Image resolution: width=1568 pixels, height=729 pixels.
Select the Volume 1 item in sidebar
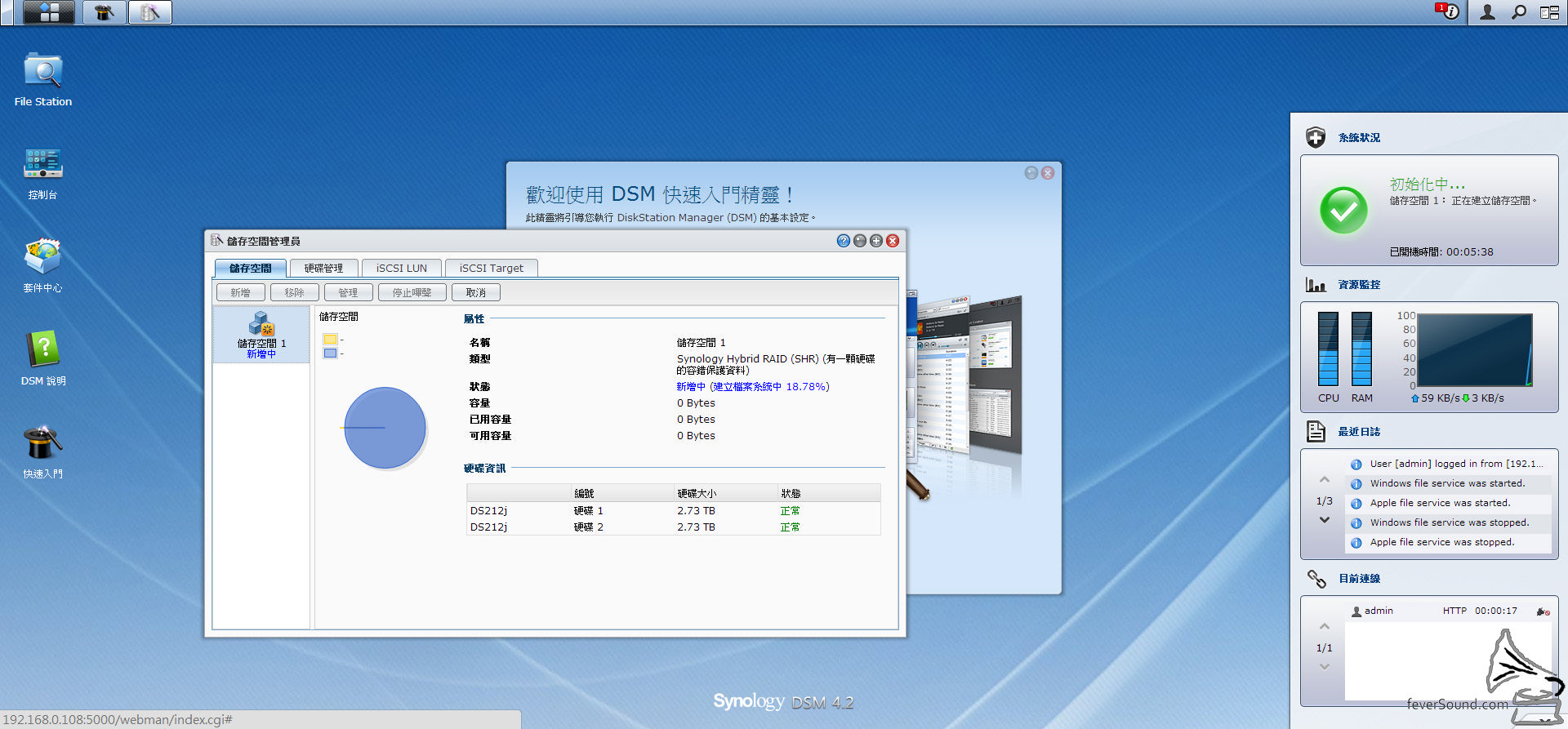coord(261,335)
